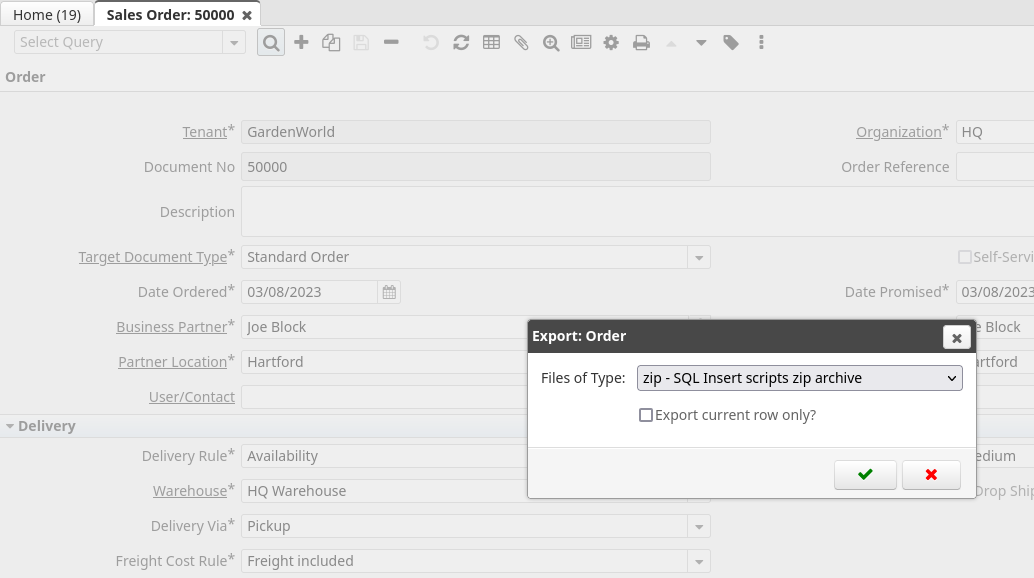Image resolution: width=1034 pixels, height=578 pixels.
Task: Click the Print icon
Action: (x=641, y=43)
